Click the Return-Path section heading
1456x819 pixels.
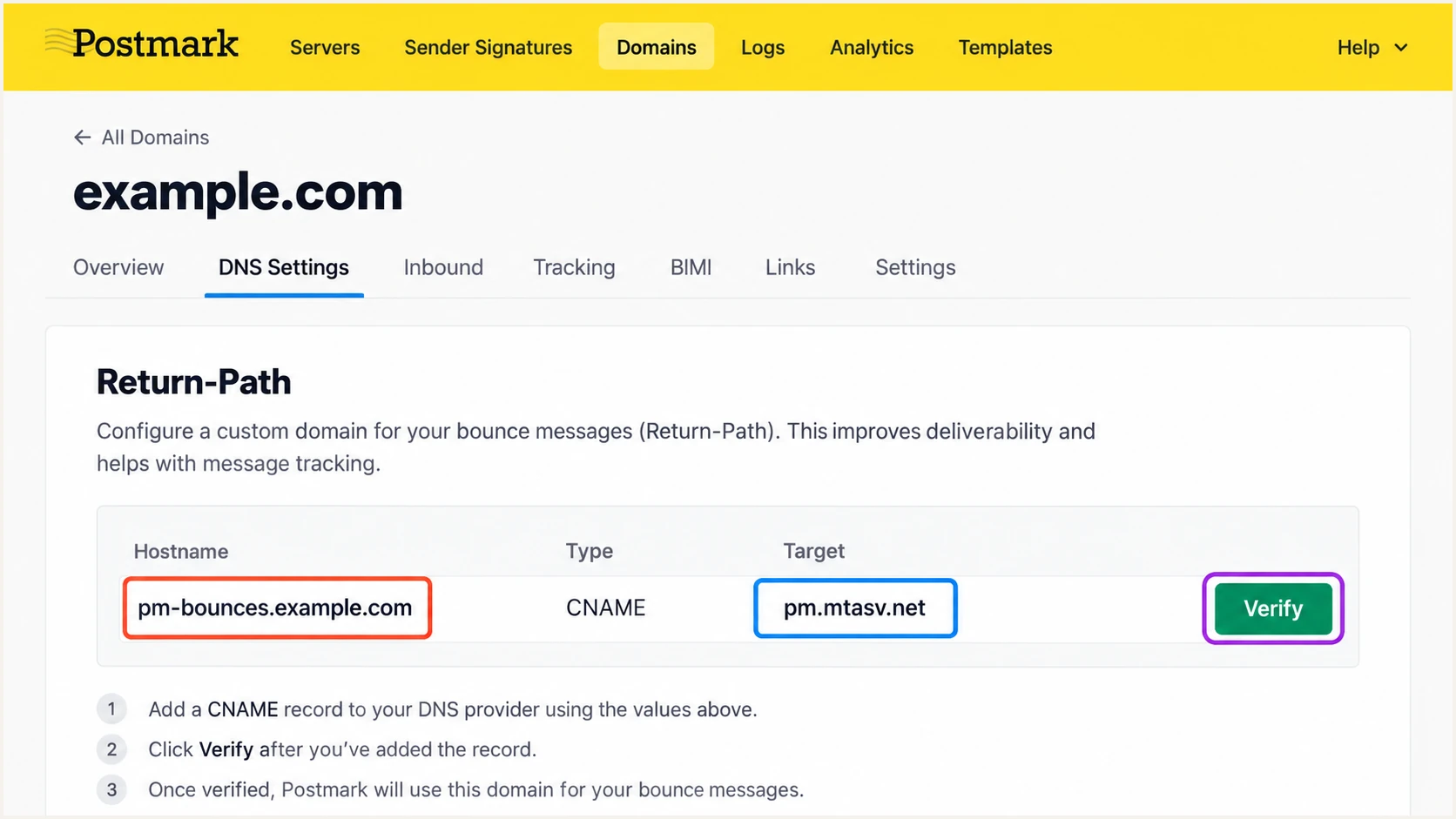[193, 382]
